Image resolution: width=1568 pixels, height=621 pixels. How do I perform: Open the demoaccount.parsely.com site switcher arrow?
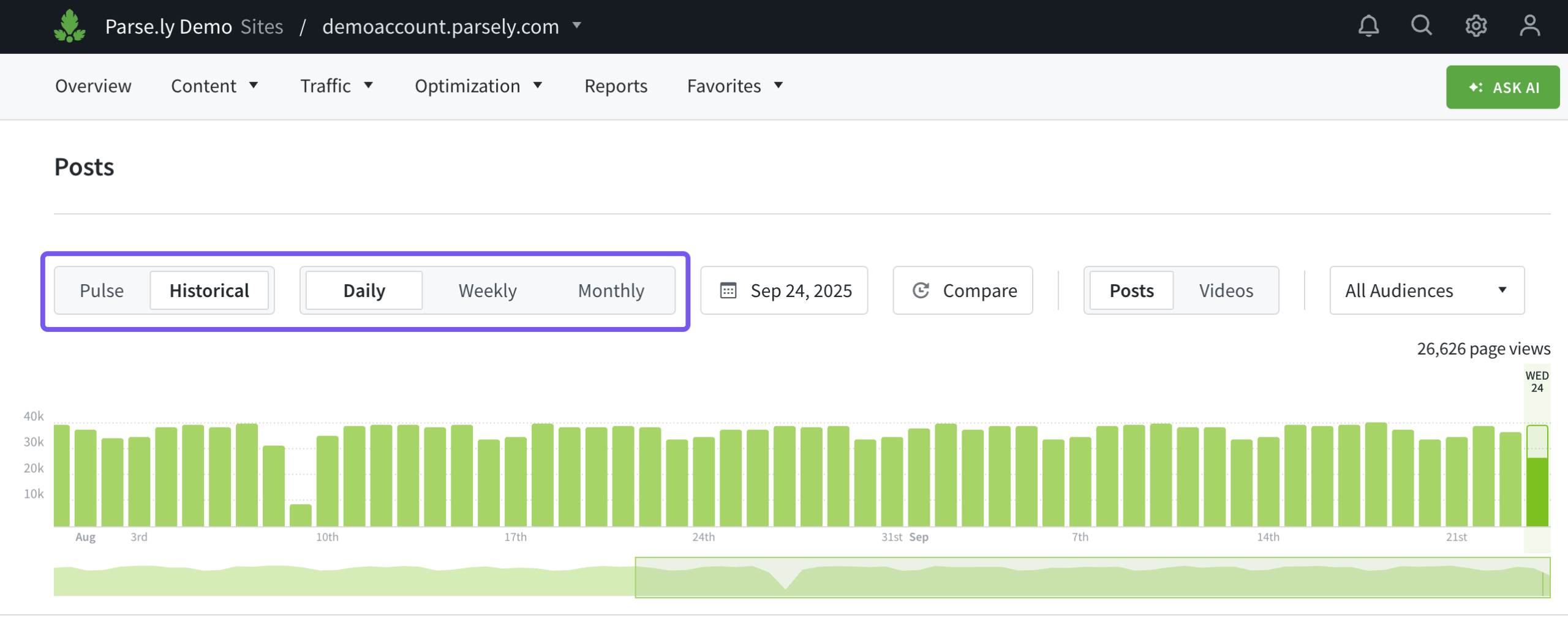(576, 26)
